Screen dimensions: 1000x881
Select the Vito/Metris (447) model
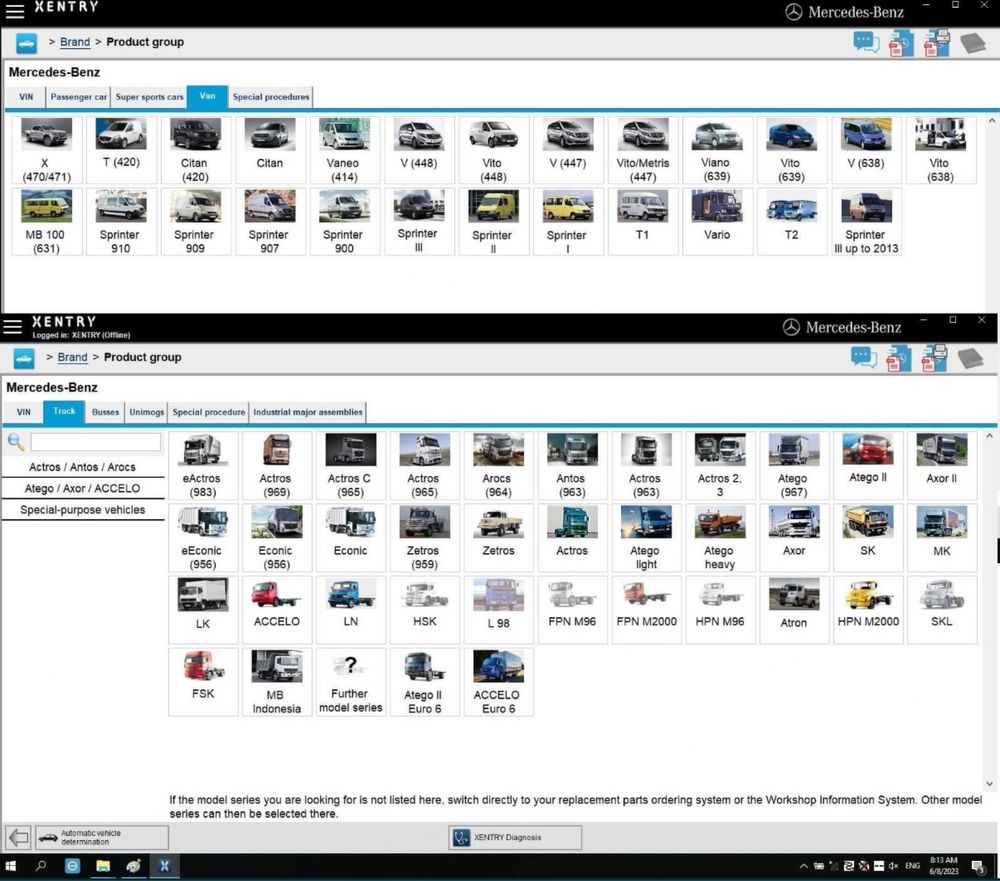(642, 151)
